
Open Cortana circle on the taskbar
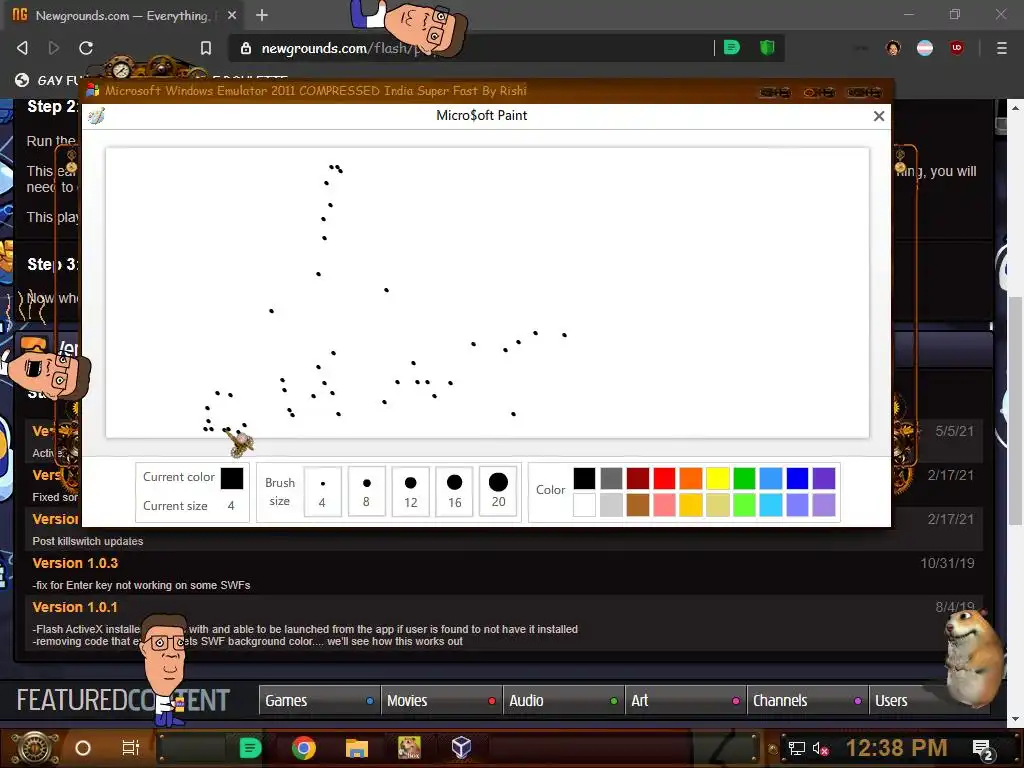[83, 748]
